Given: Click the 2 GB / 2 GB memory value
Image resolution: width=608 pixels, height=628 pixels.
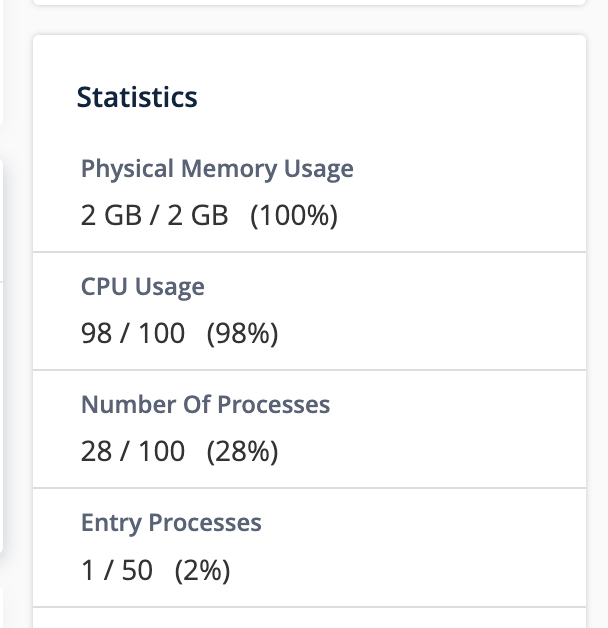Looking at the screenshot, I should [x=154, y=215].
